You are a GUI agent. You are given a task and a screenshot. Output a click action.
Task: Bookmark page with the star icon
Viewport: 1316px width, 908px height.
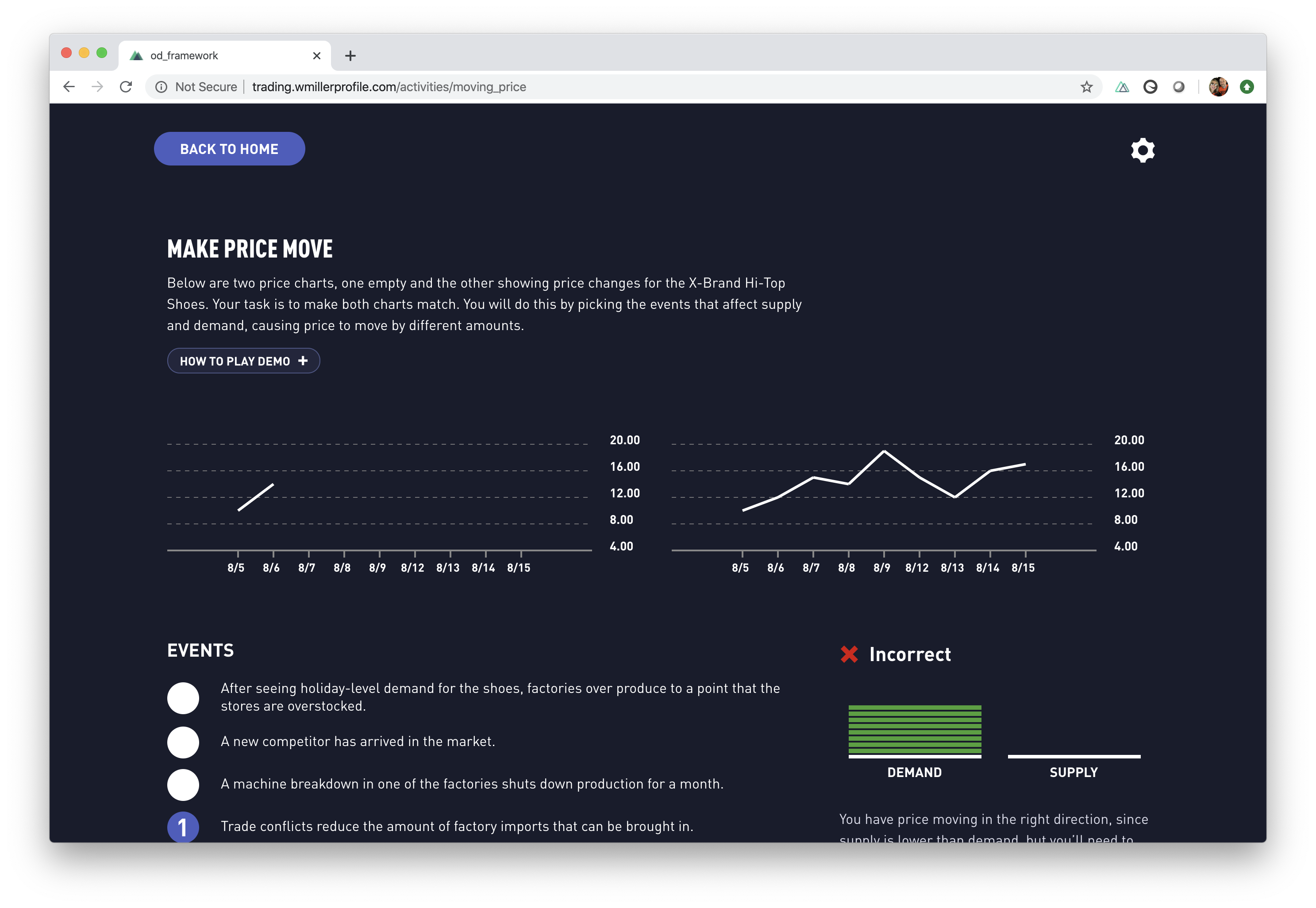[x=1086, y=86]
